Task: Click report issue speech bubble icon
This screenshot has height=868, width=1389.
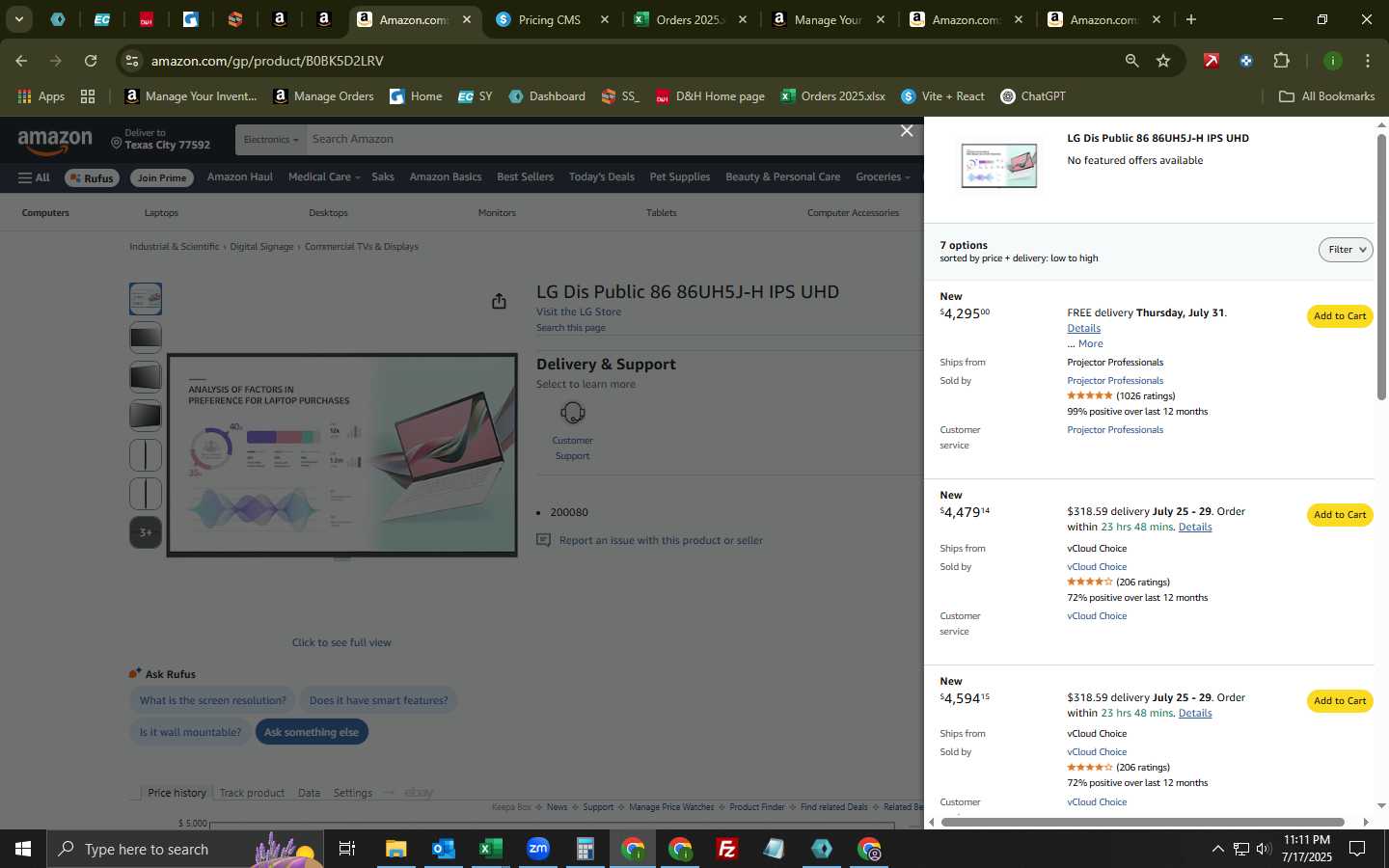Action: [543, 540]
